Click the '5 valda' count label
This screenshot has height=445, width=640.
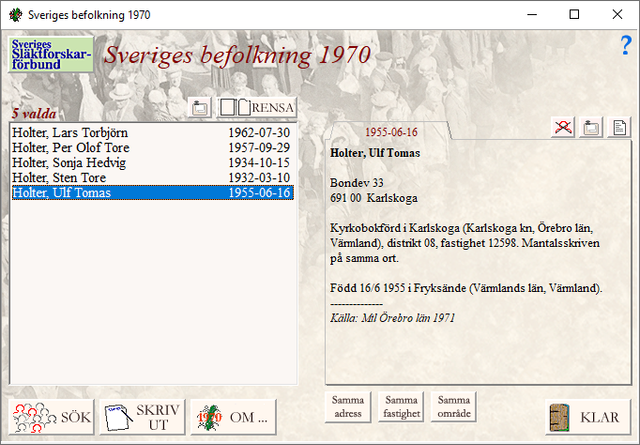click(34, 113)
